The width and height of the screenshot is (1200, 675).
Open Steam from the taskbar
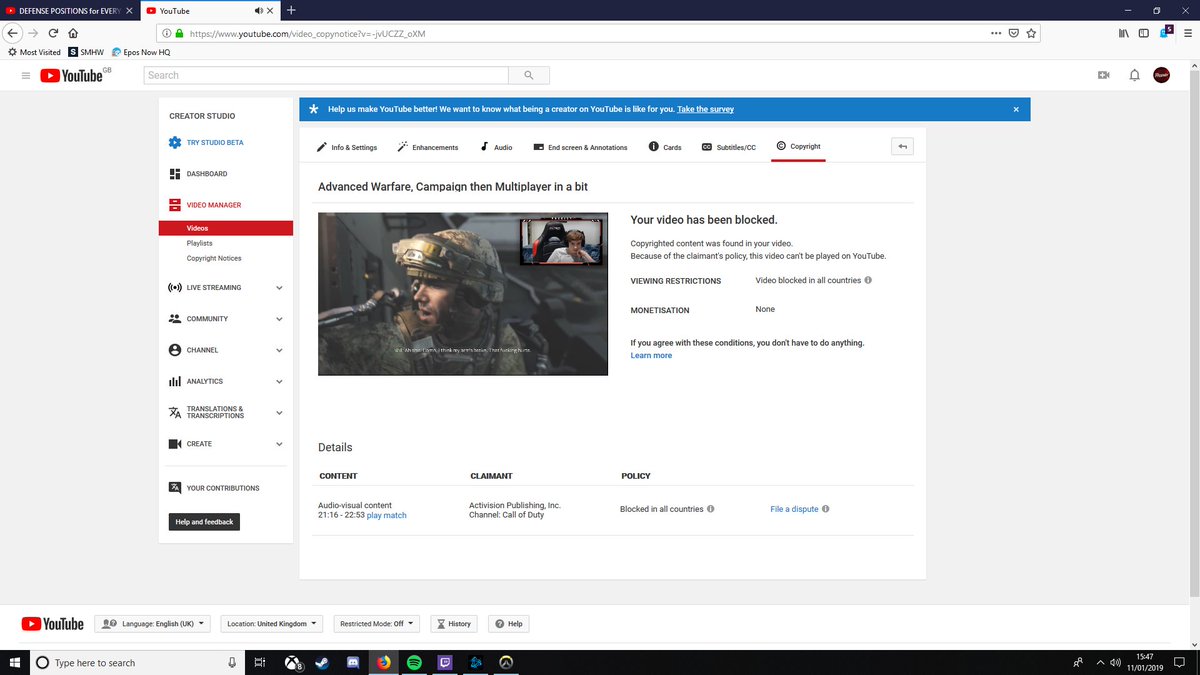(322, 662)
